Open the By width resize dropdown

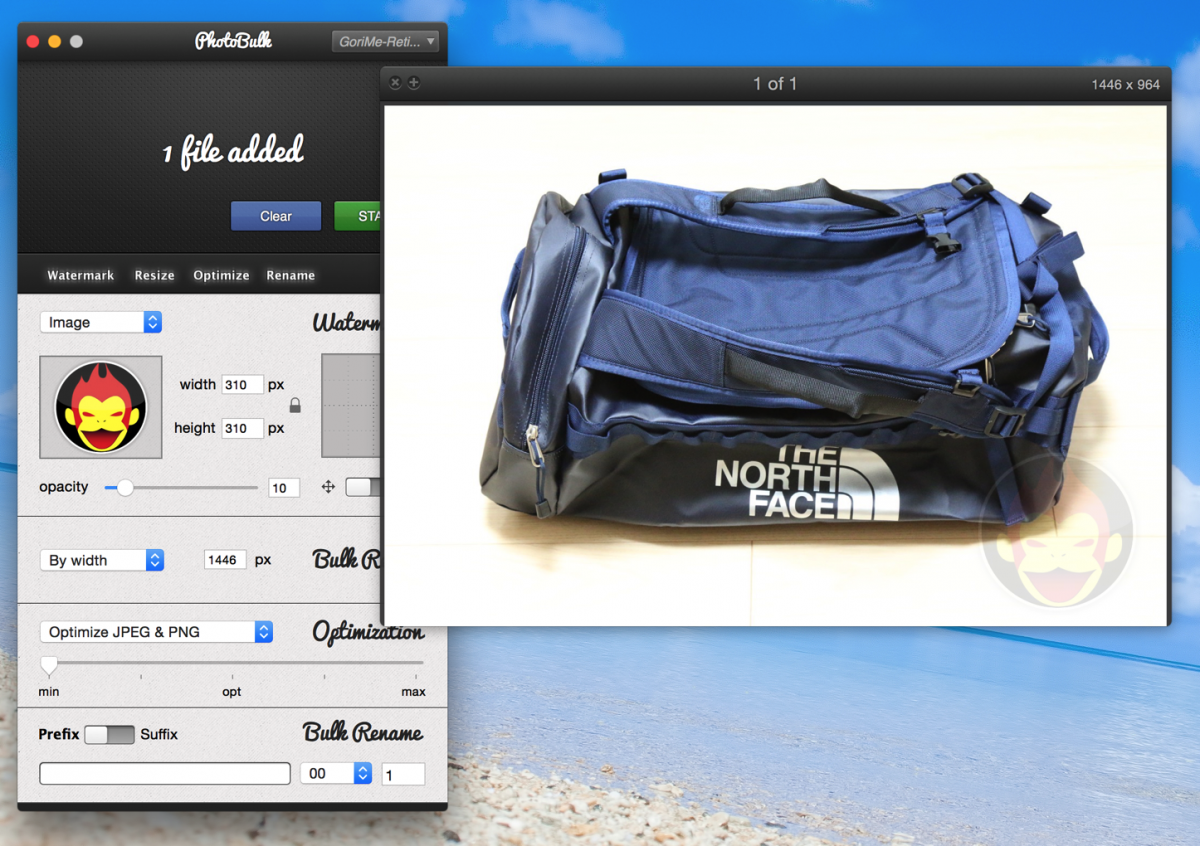point(101,560)
